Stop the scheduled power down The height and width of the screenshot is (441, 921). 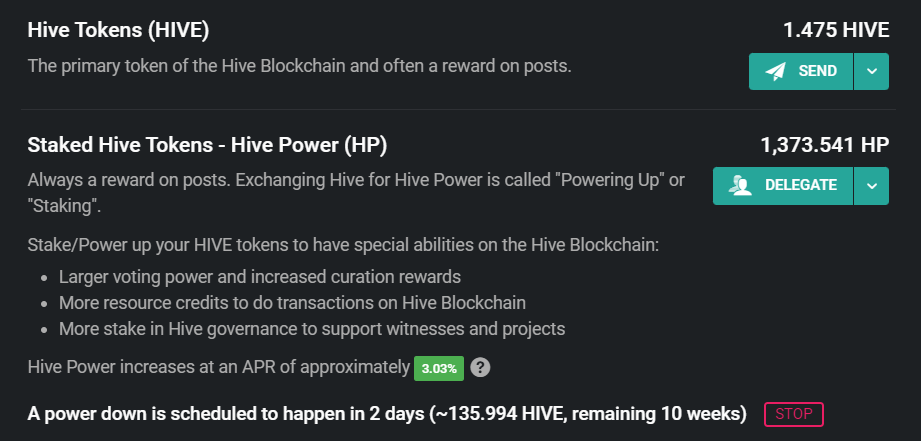[794, 414]
